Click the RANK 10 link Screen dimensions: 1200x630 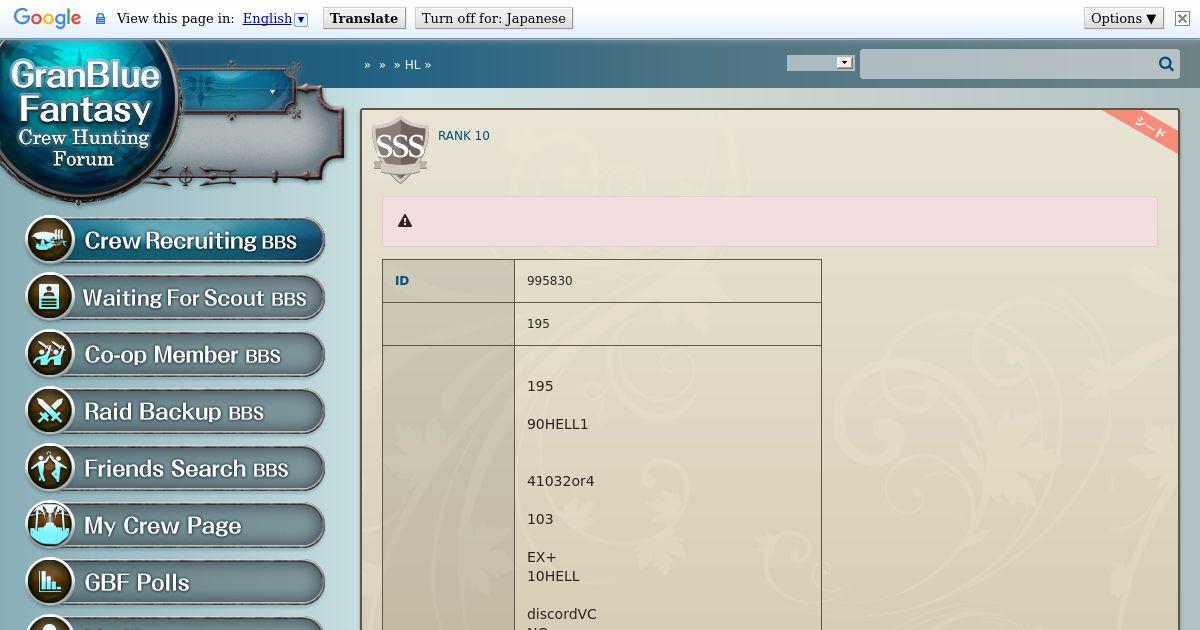(x=464, y=136)
